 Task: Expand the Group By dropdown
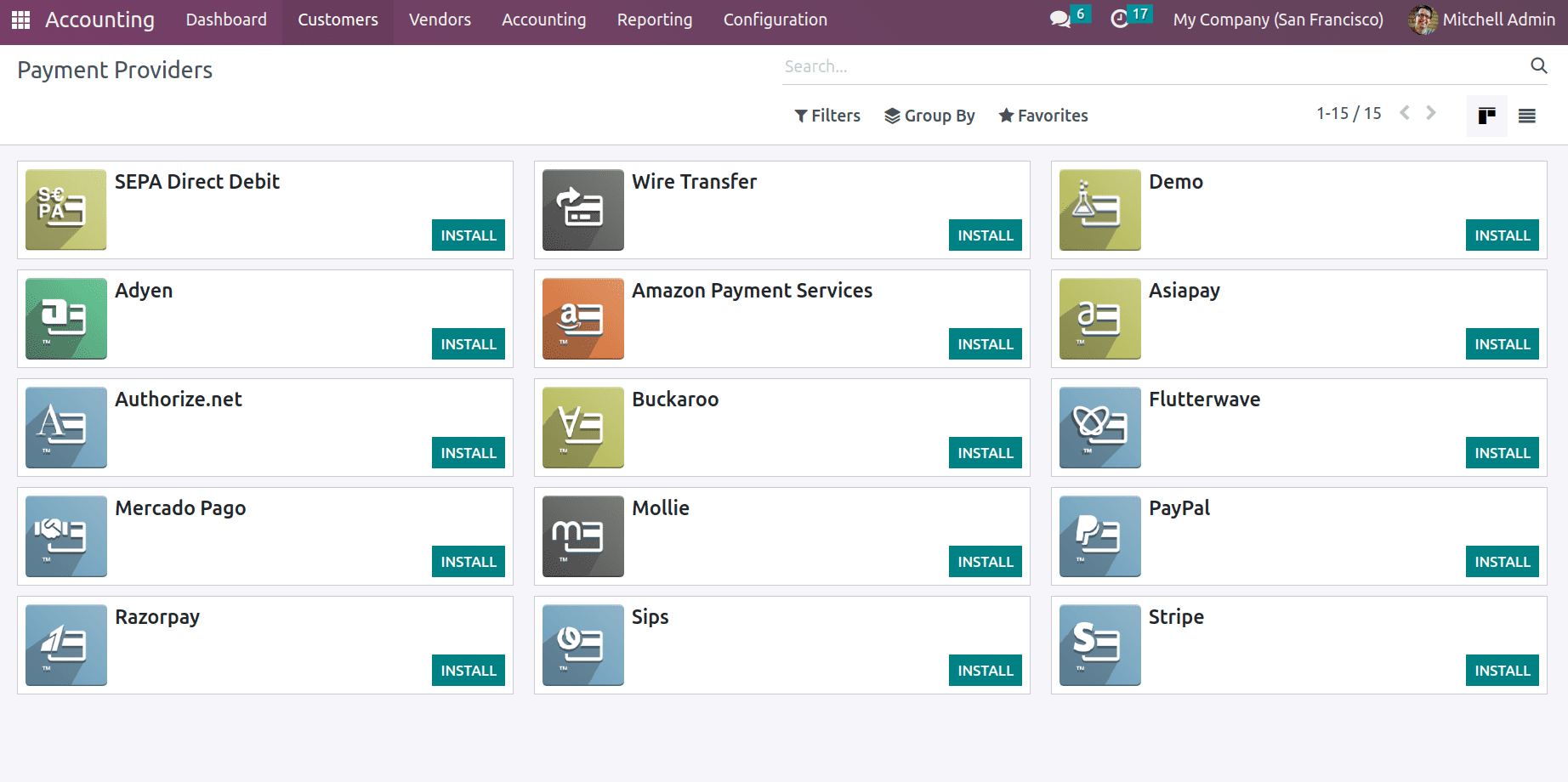[929, 116]
